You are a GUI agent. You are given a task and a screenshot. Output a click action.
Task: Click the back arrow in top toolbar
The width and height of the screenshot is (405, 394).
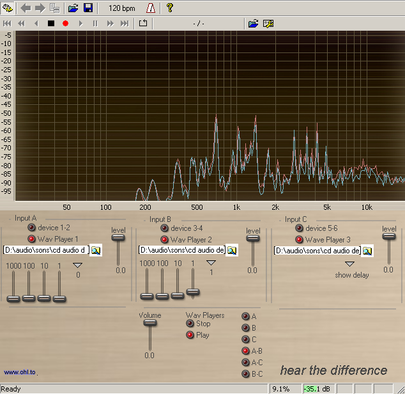coord(26,8)
